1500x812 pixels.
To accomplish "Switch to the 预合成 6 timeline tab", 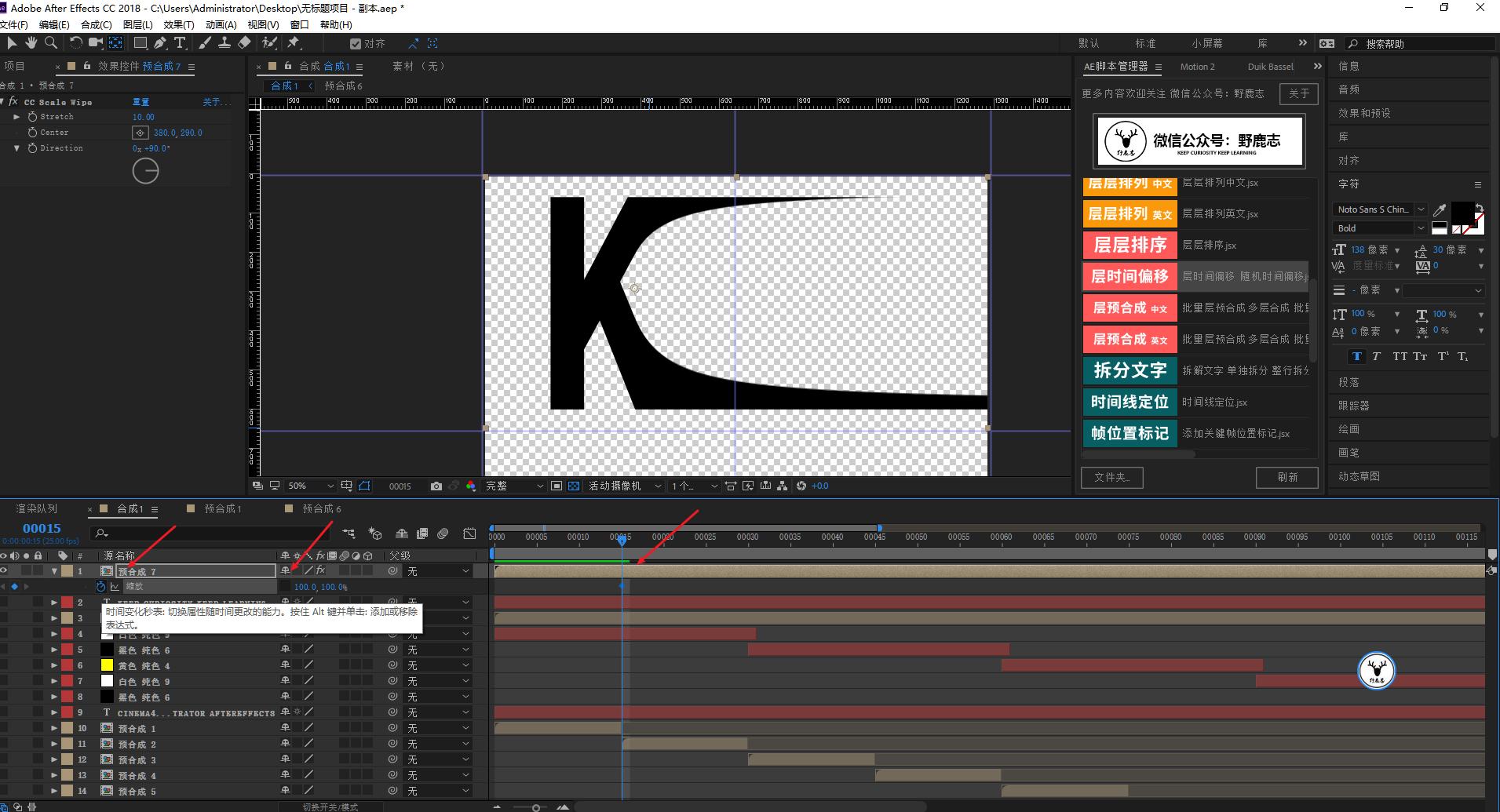I will click(x=321, y=509).
